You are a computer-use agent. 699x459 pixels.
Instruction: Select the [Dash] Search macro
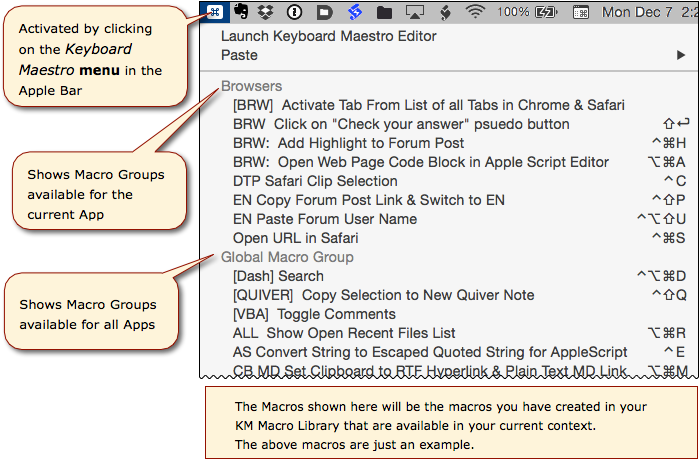[x=278, y=276]
